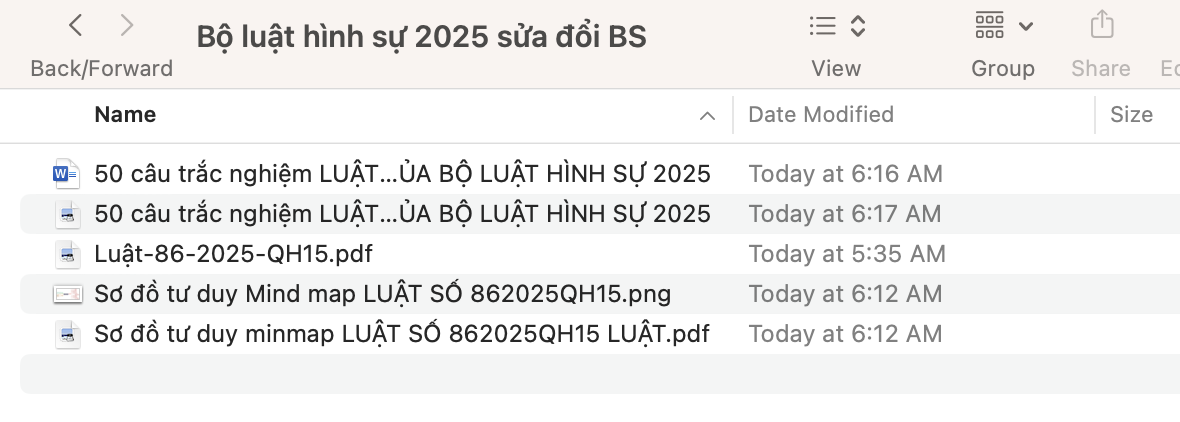Click the minmap LUẬT.pdf file icon

click(x=67, y=334)
